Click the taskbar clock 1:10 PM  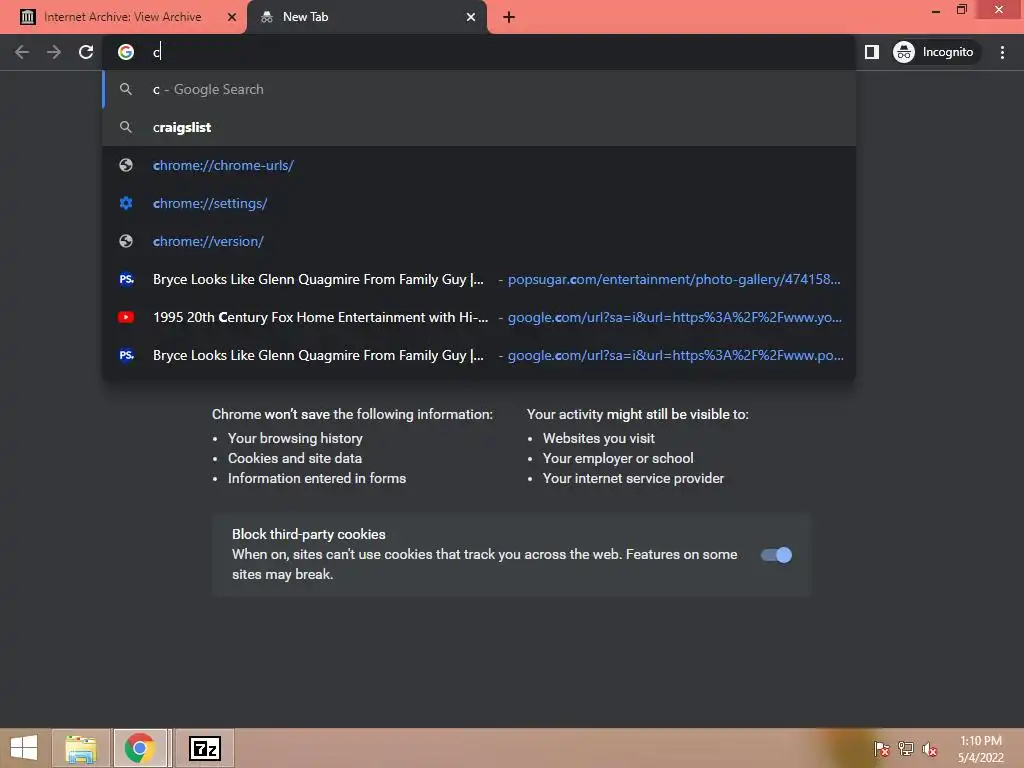981,741
